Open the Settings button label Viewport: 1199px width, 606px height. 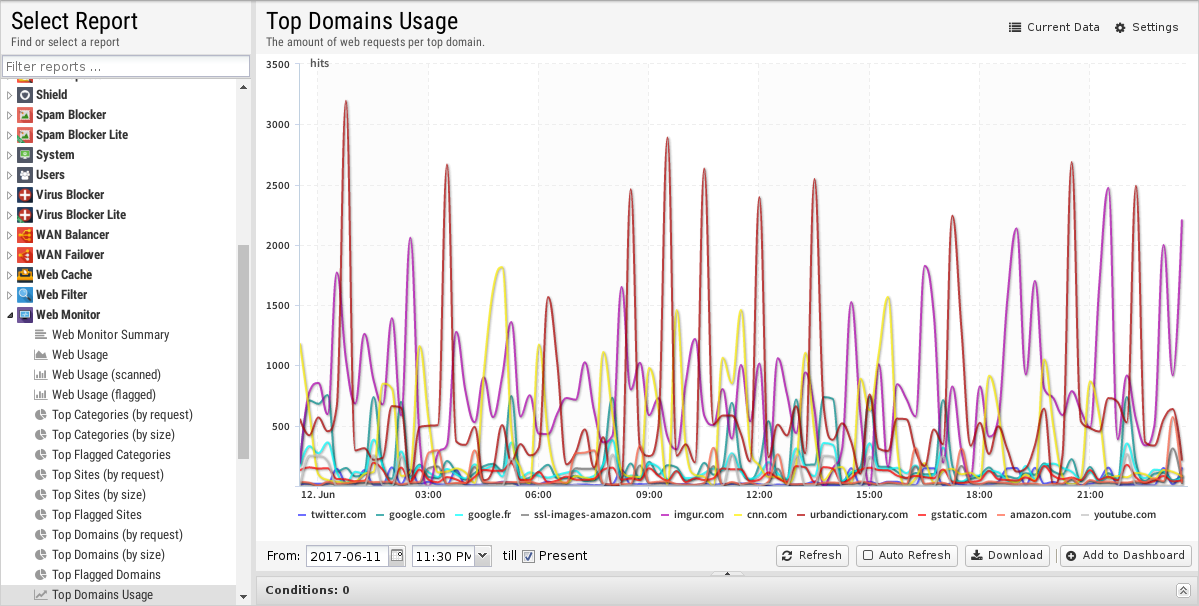click(1155, 28)
